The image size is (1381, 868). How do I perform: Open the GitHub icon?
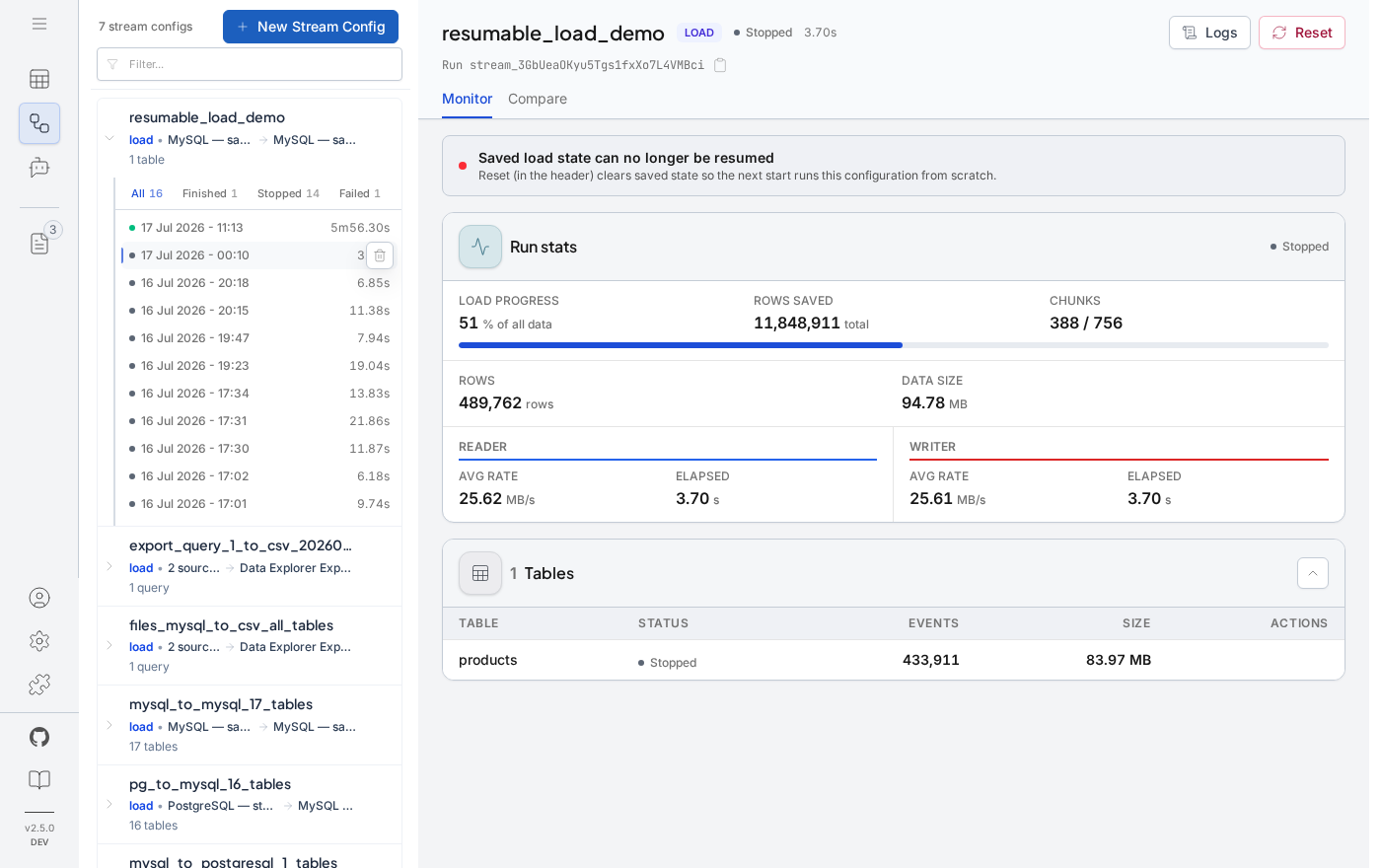tap(39, 737)
